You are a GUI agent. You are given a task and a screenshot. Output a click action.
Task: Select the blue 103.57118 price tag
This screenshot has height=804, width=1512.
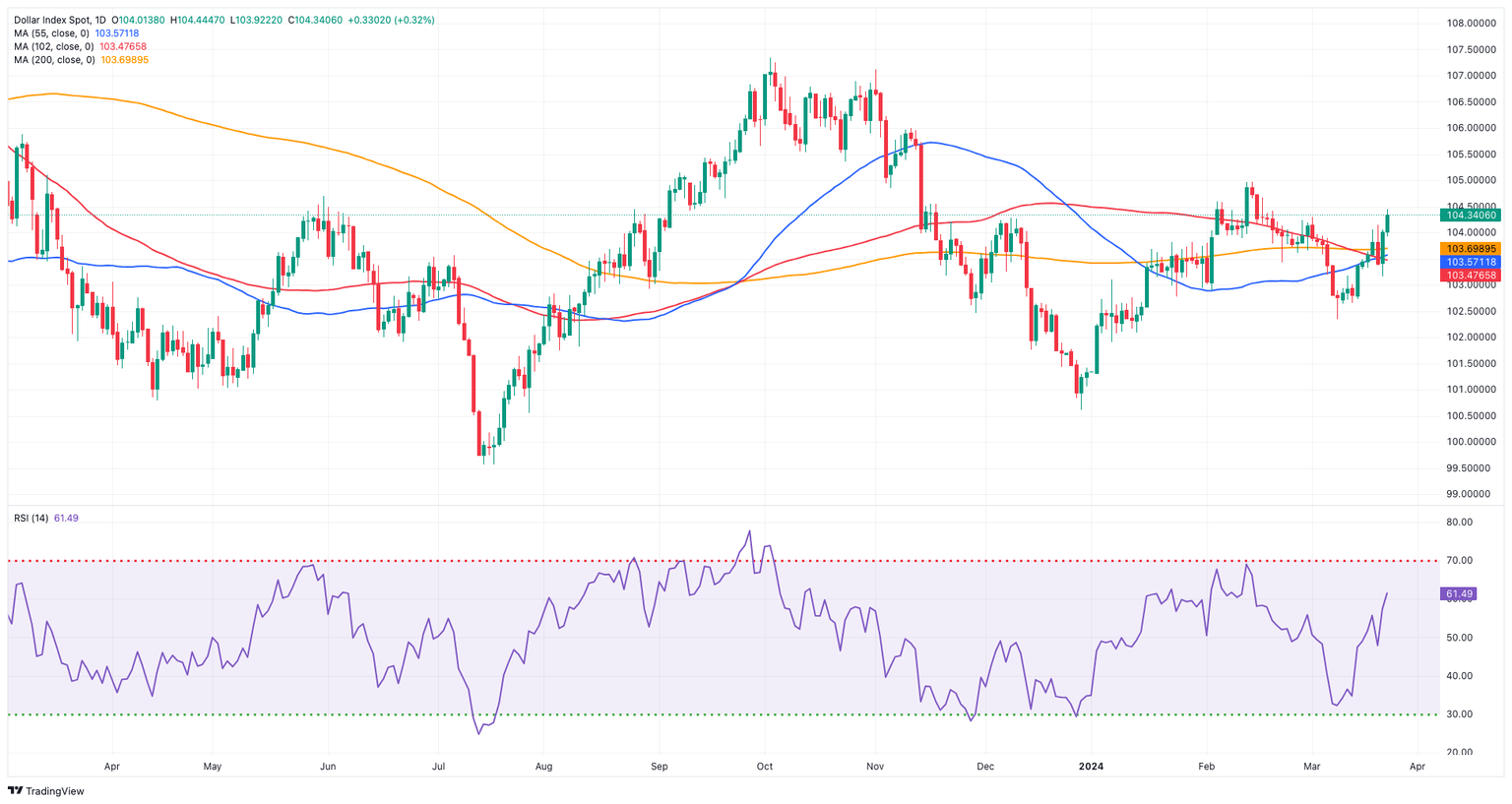click(1469, 263)
